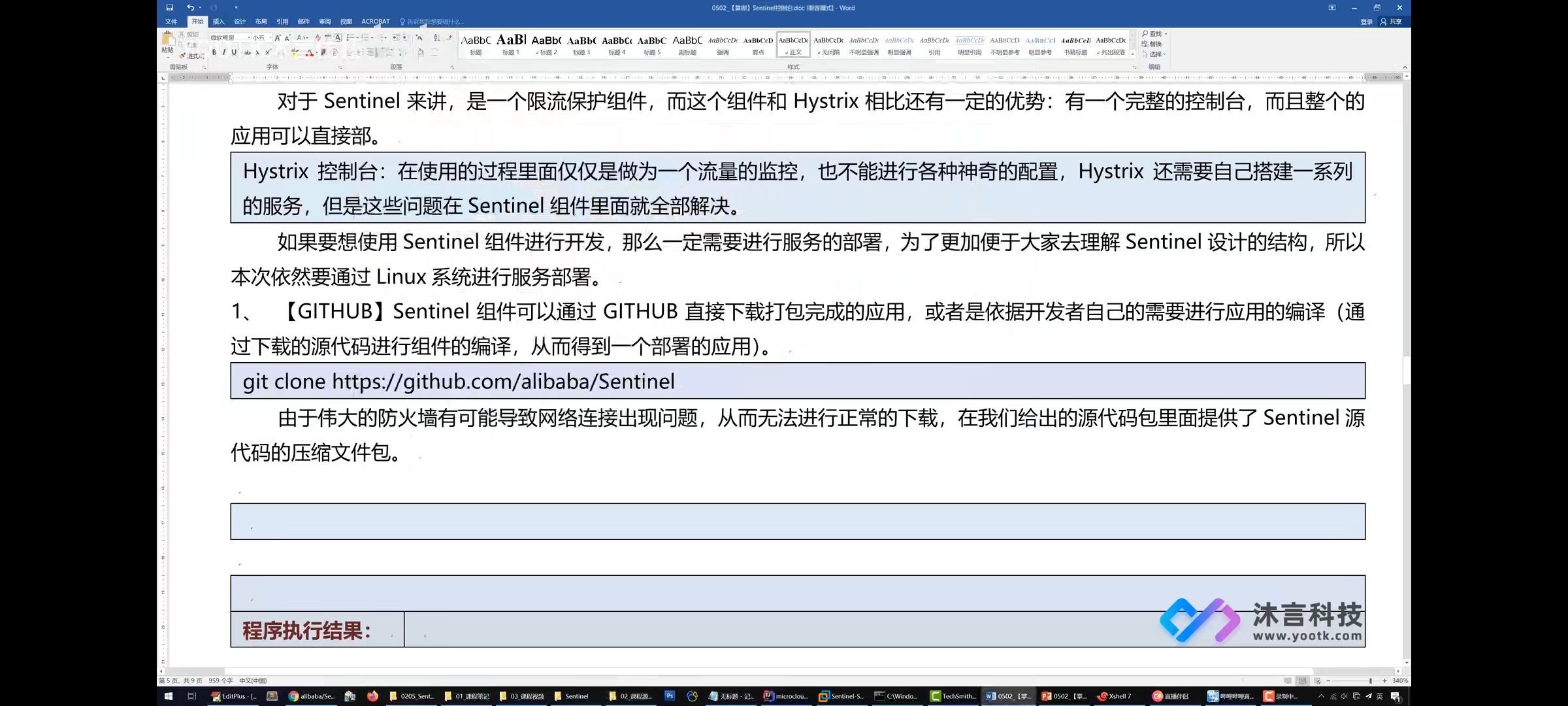The width and height of the screenshot is (1568, 706).
Task: Toggle italic formatting
Action: 224,52
